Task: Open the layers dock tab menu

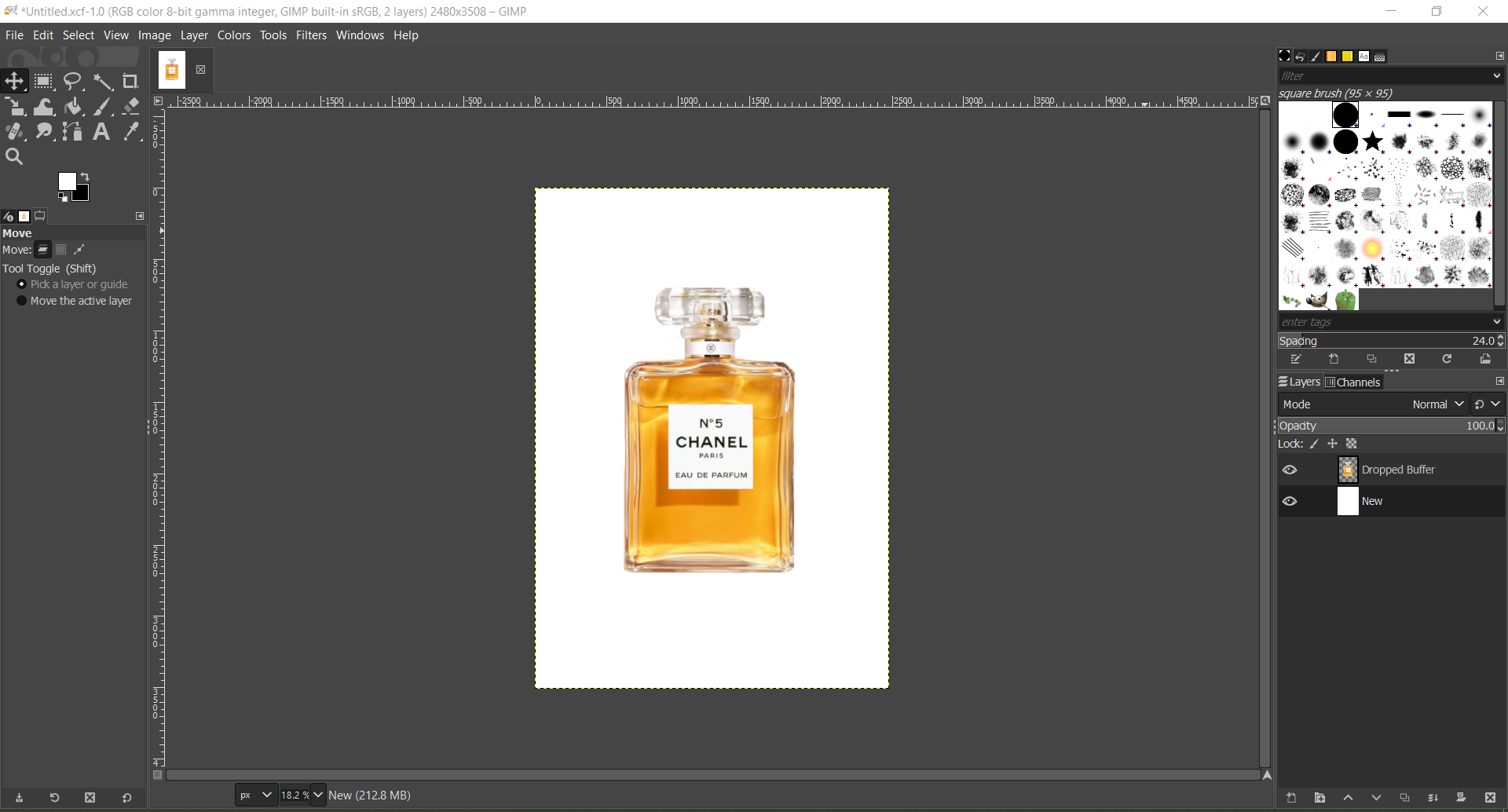Action: coord(1499,382)
